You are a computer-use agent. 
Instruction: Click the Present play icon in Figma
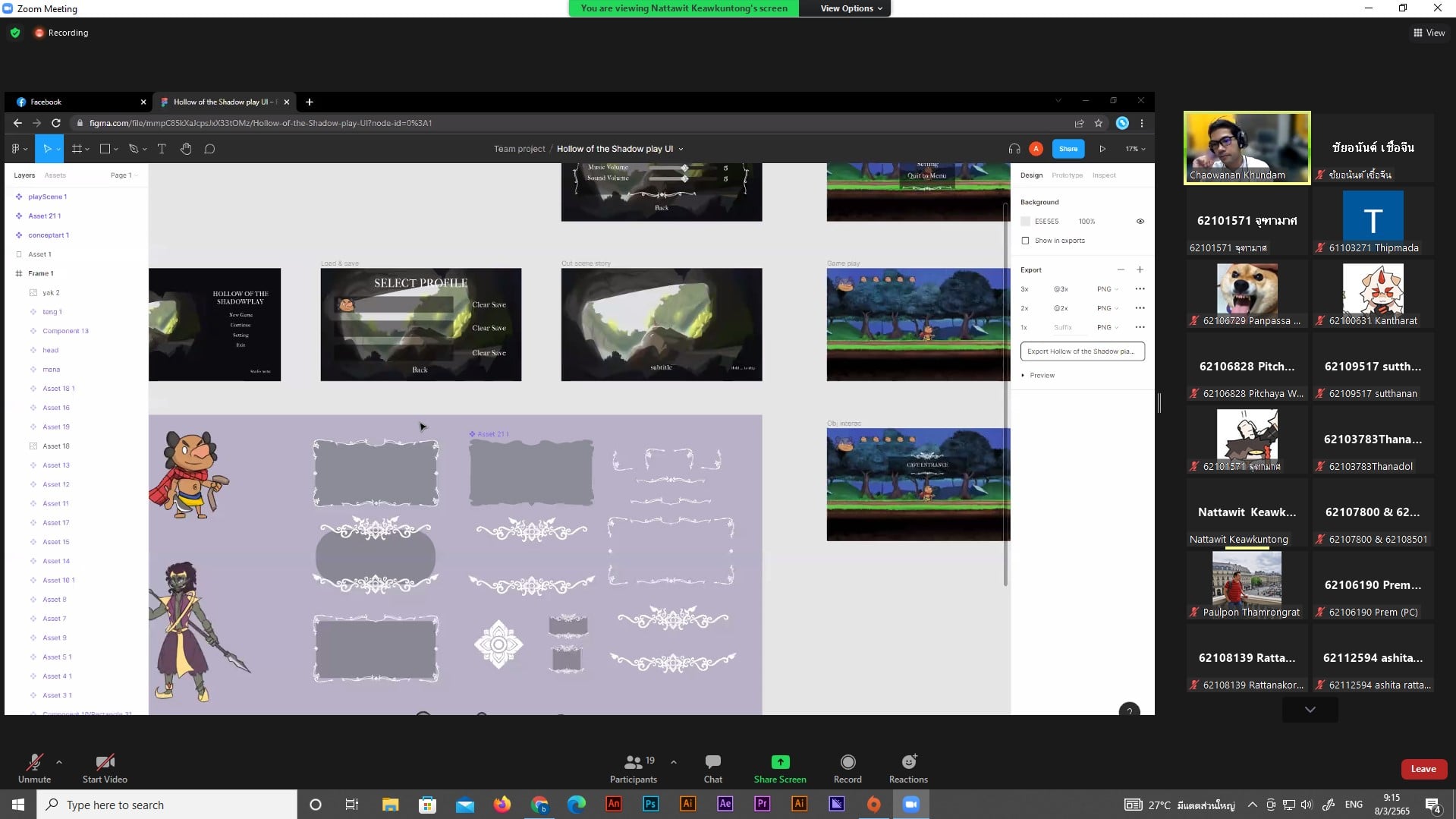tap(1102, 149)
